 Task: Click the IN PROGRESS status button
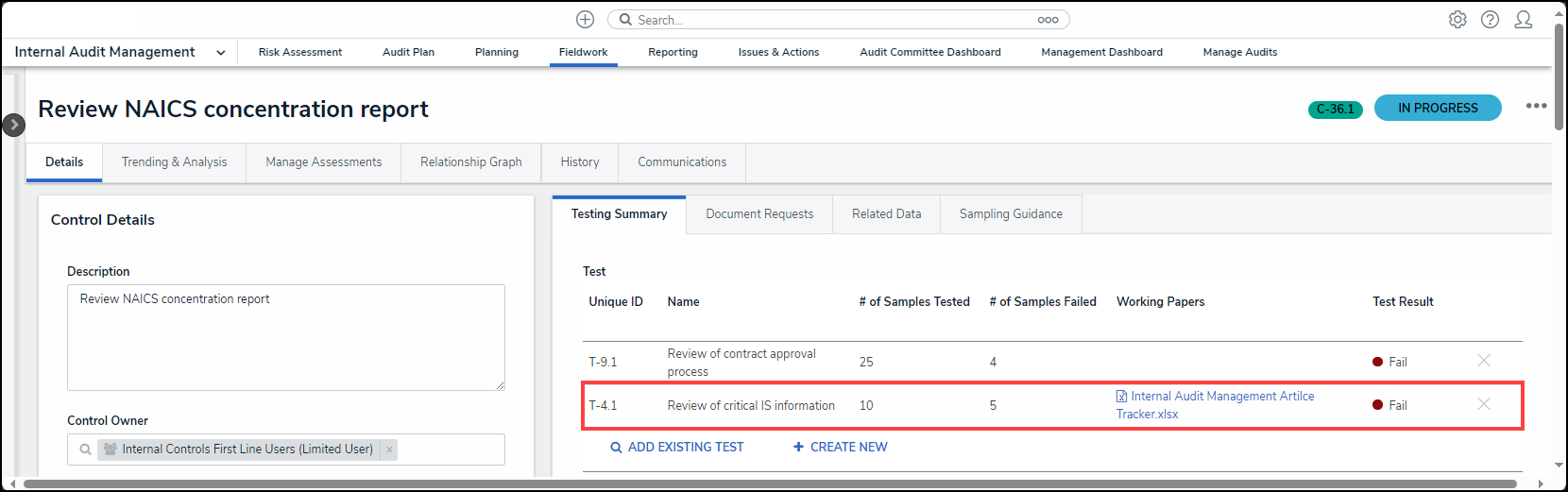pyautogui.click(x=1437, y=109)
